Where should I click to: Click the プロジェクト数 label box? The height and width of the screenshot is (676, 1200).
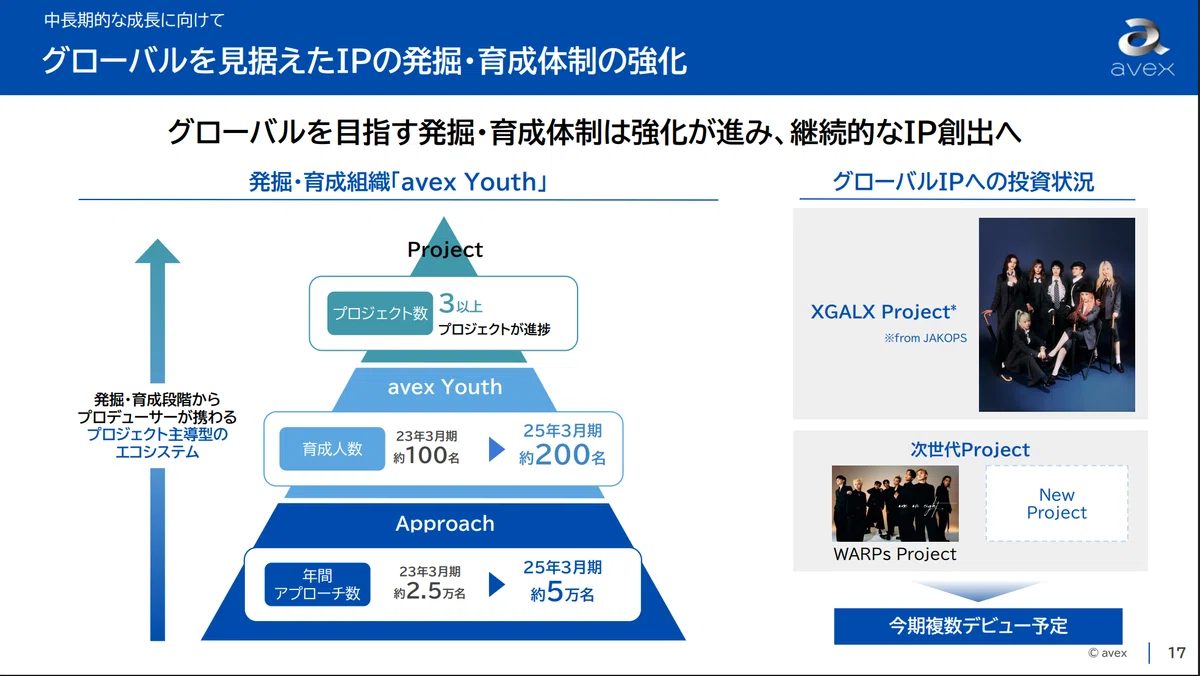pos(380,313)
